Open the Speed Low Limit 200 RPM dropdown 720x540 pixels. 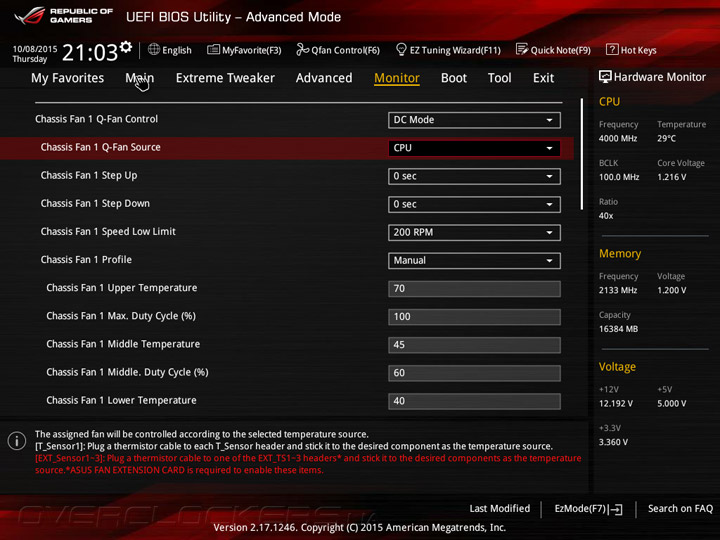[x=474, y=232]
